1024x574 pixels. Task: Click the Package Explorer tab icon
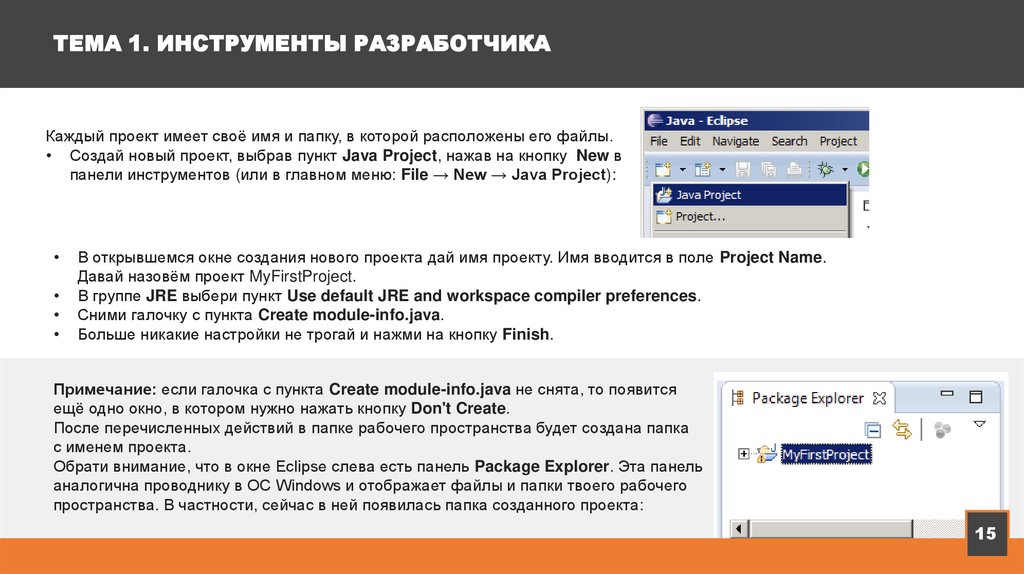(738, 398)
